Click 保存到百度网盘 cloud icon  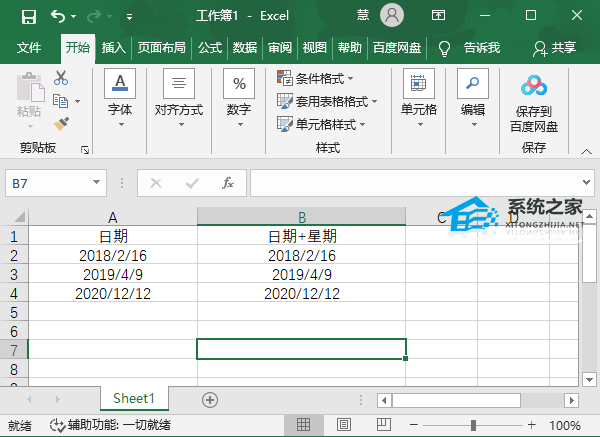coord(534,86)
